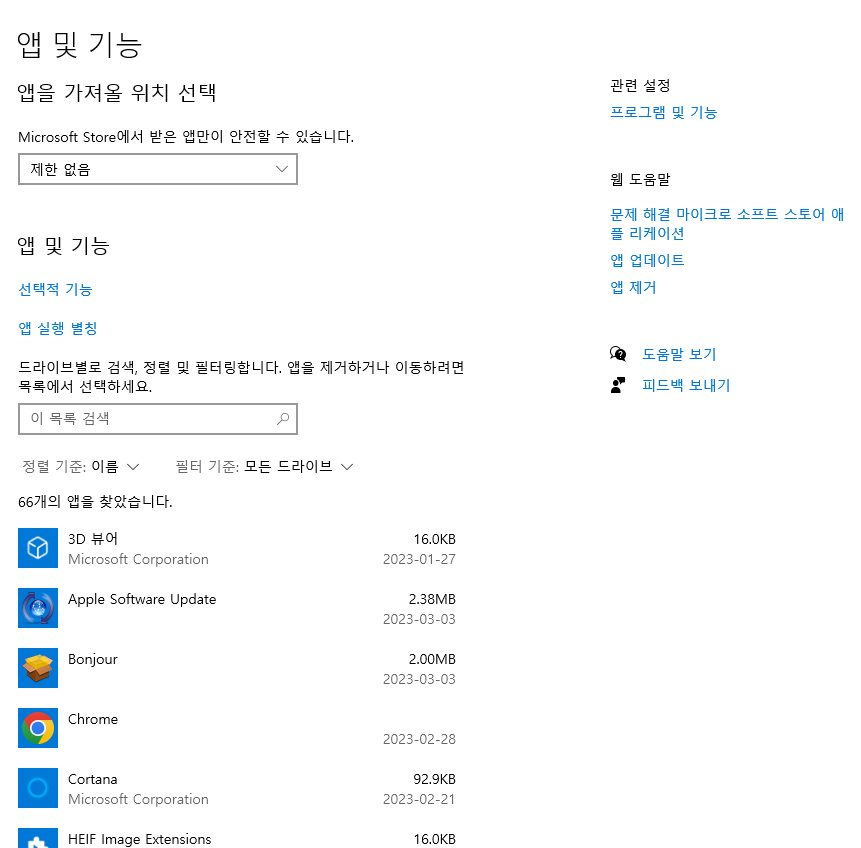Click the Chrome app icon
Viewport: 861px width, 848px height.
(x=38, y=728)
